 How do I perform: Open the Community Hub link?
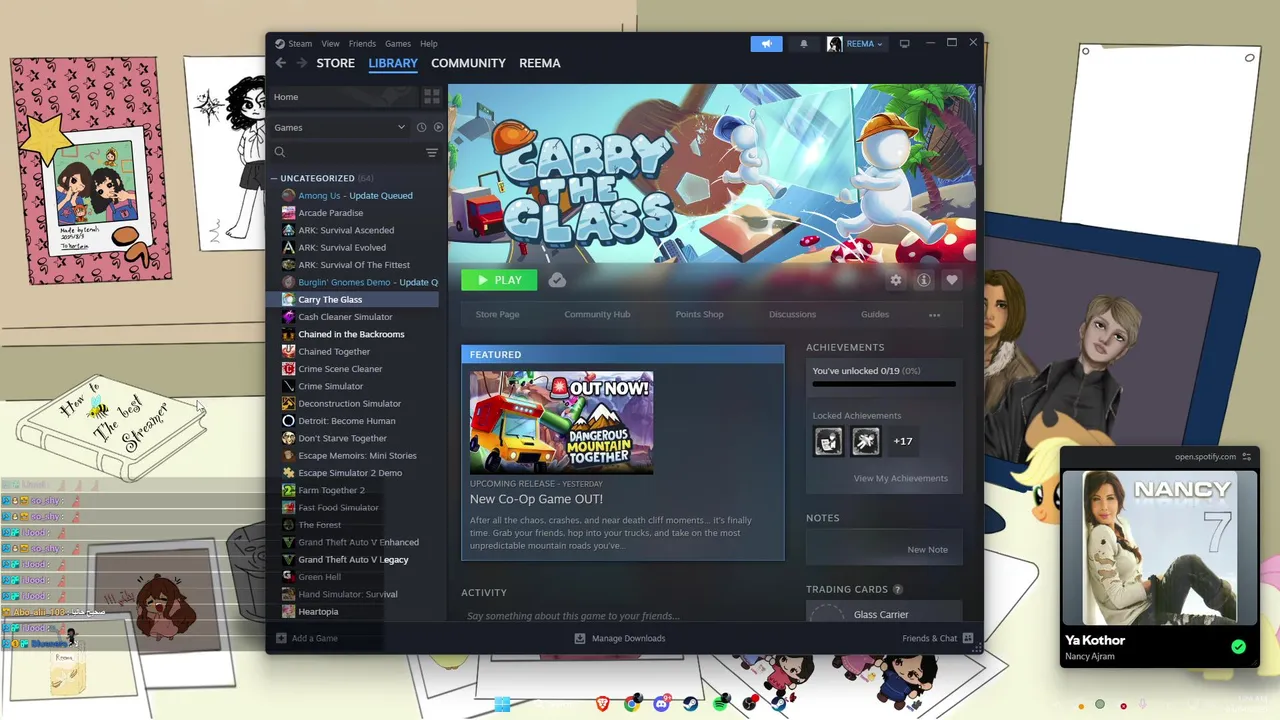tap(597, 315)
